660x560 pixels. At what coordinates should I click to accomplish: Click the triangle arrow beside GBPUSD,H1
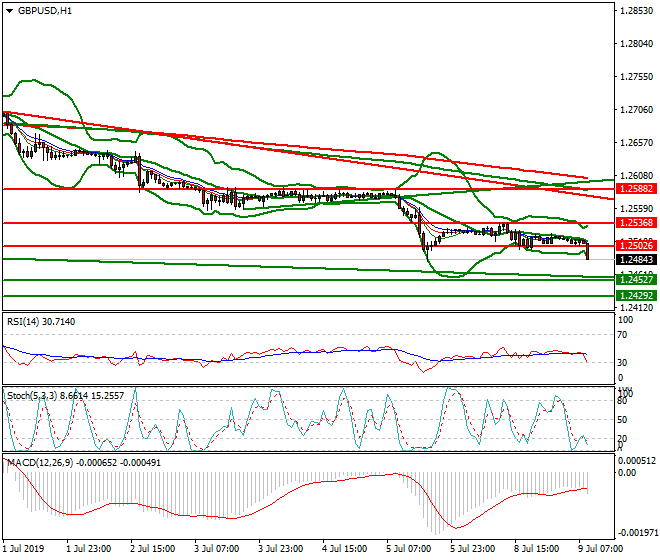click(x=9, y=11)
